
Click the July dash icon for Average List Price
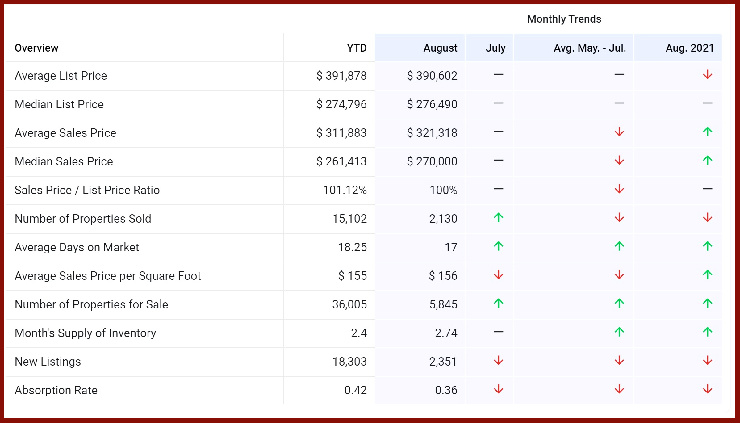pyautogui.click(x=498, y=75)
